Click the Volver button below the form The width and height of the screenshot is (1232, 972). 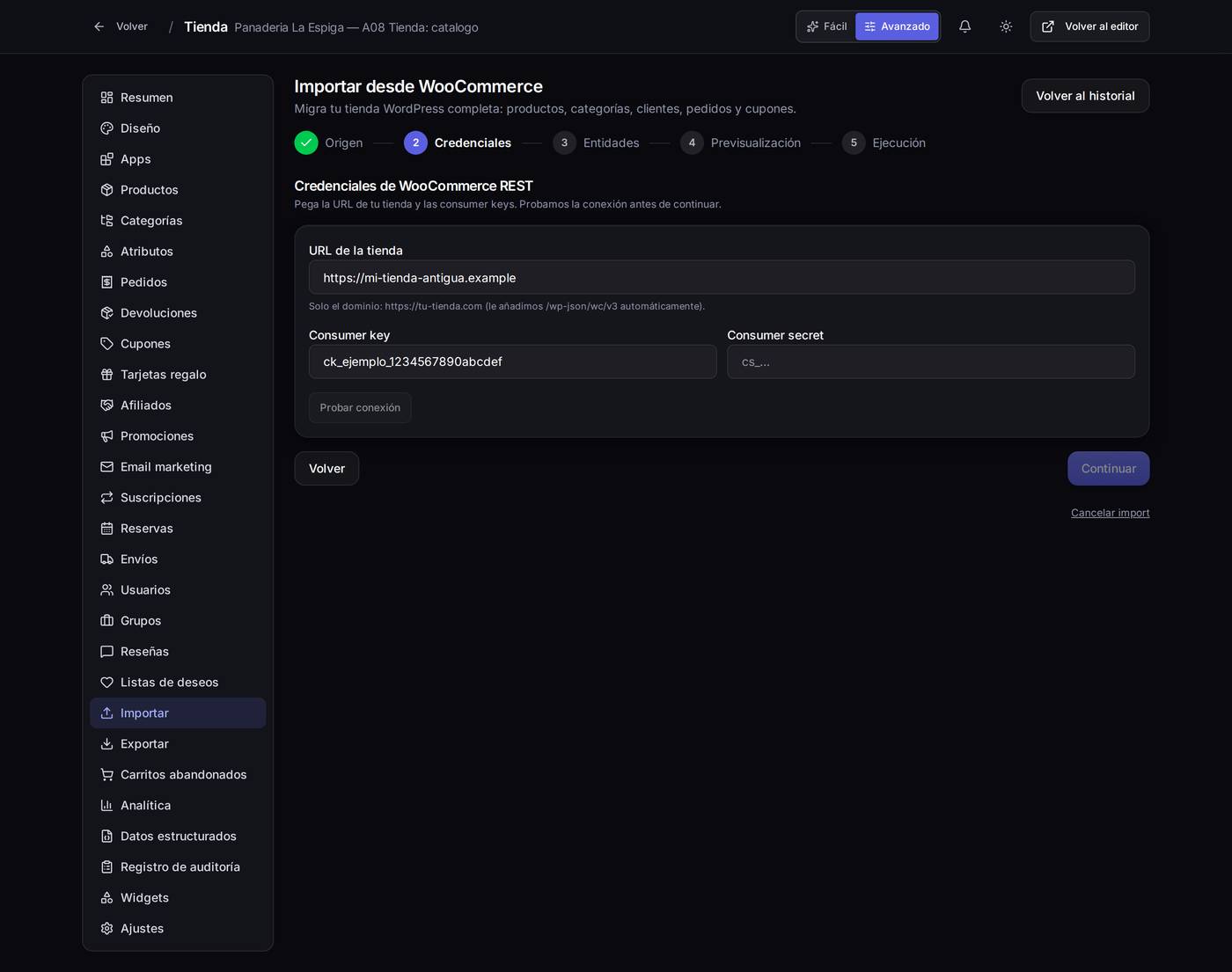[326, 469]
